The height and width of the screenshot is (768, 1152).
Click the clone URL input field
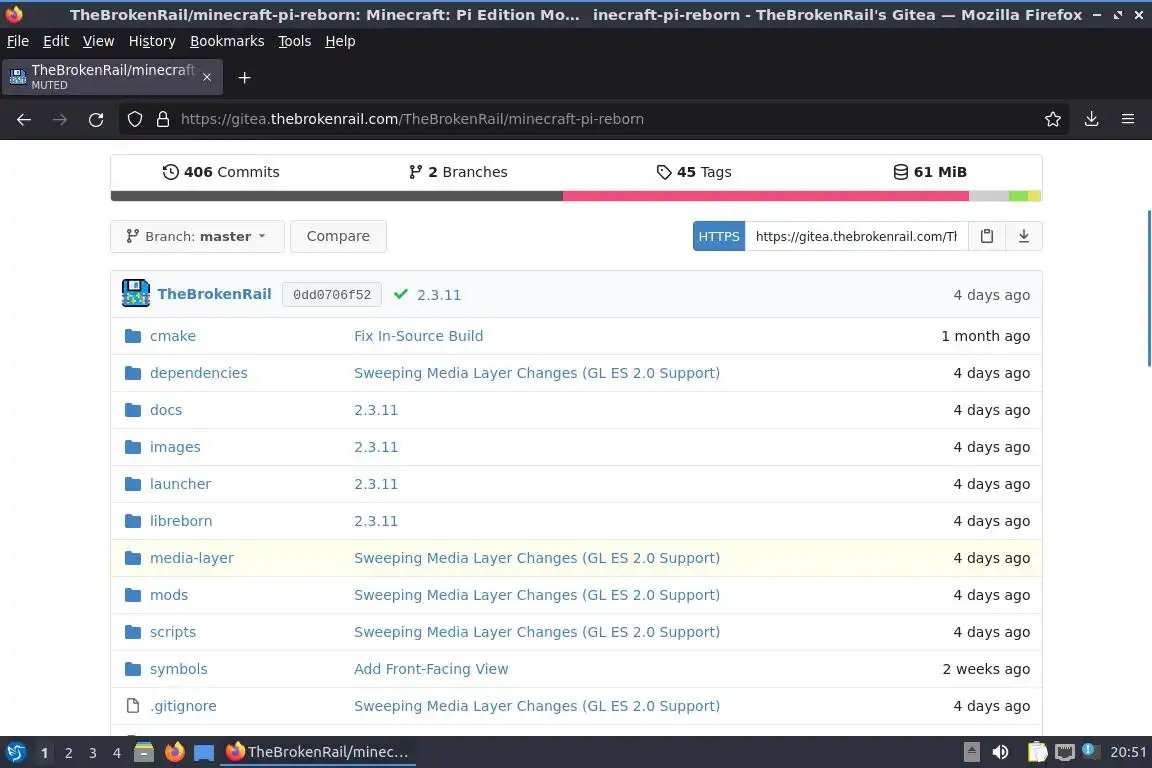pyautogui.click(x=856, y=236)
